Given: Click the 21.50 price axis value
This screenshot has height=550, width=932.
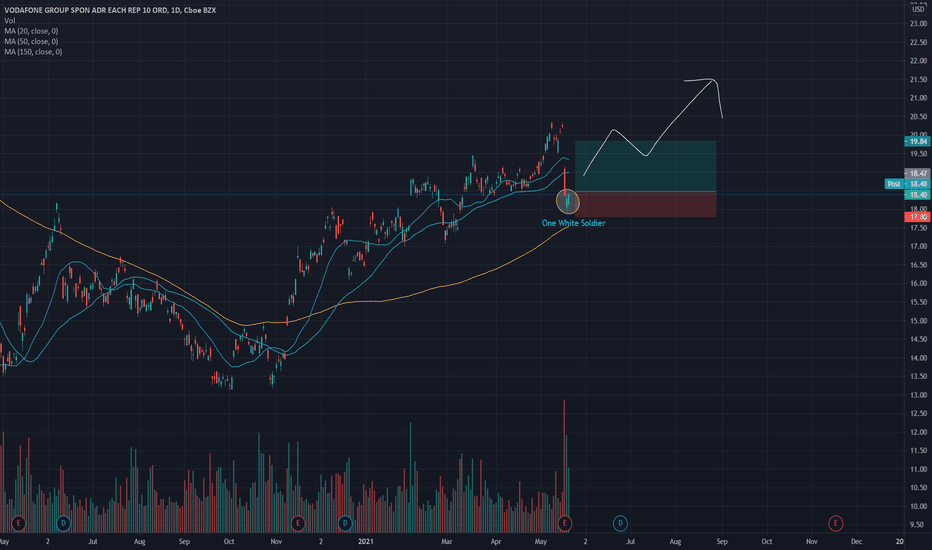Looking at the screenshot, I should [918, 80].
